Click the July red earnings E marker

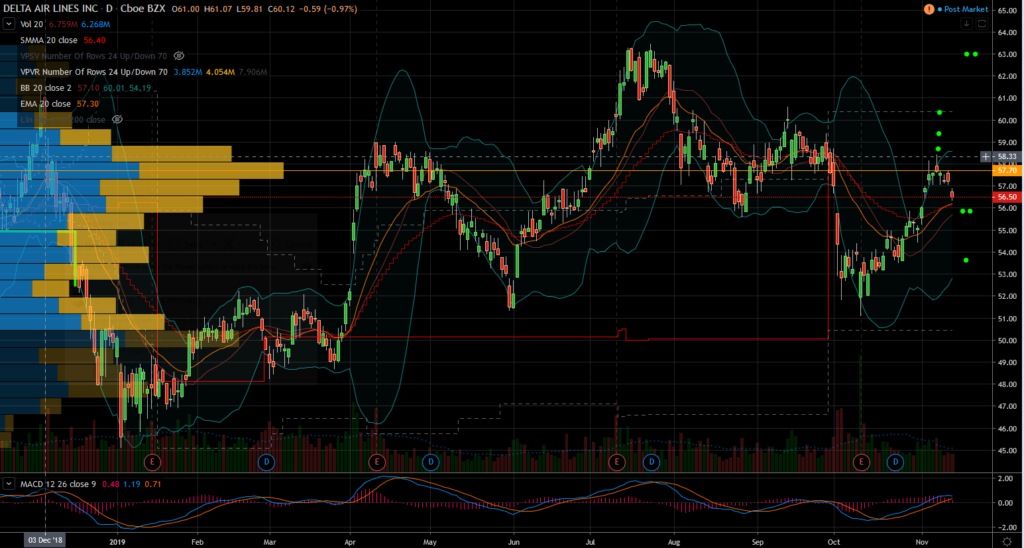coord(617,461)
